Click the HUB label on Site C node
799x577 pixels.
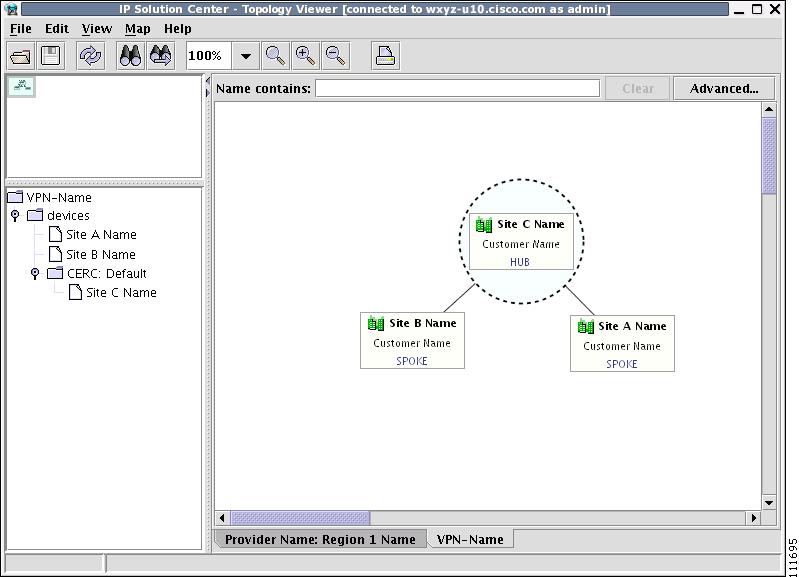pos(520,262)
